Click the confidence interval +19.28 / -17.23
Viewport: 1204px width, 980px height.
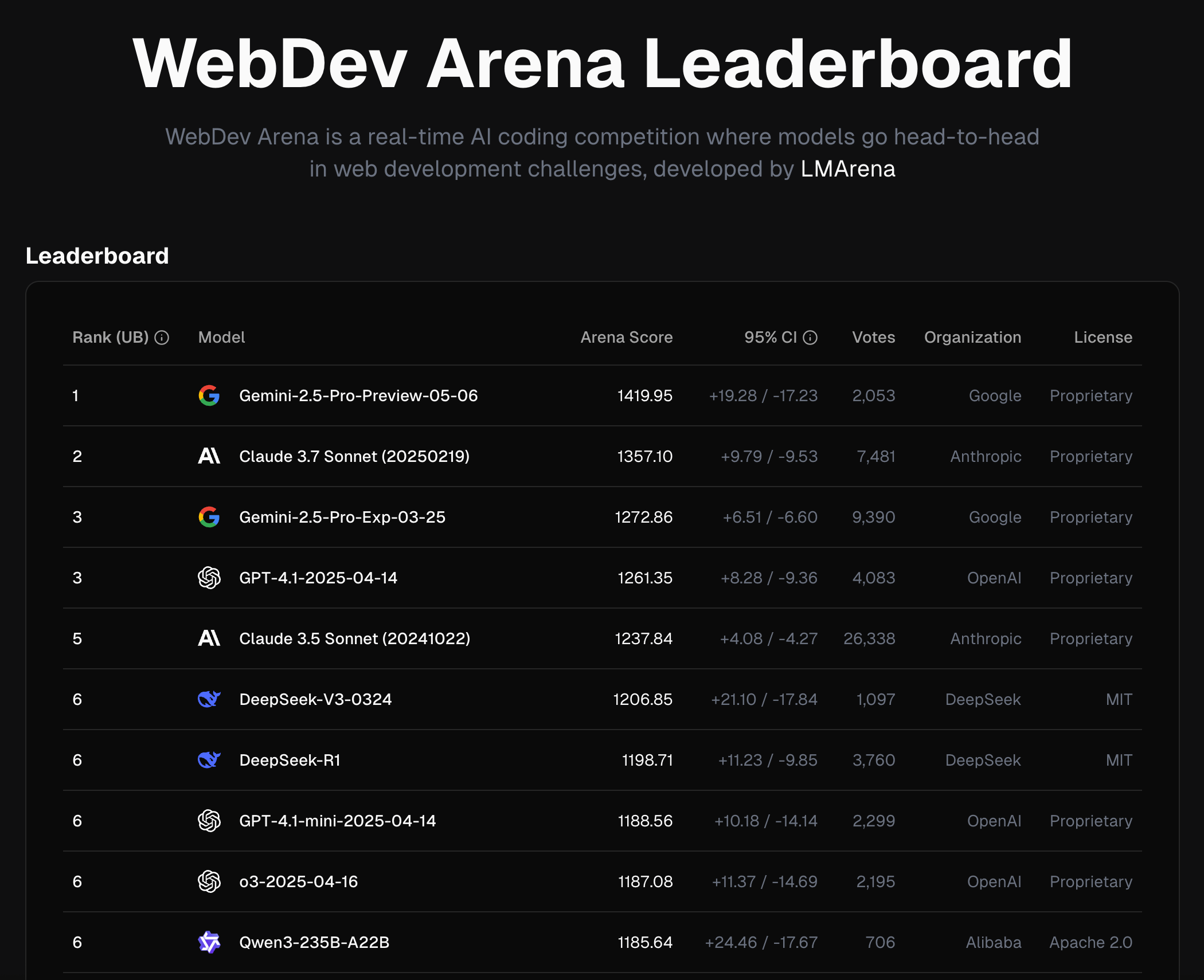coord(763,395)
